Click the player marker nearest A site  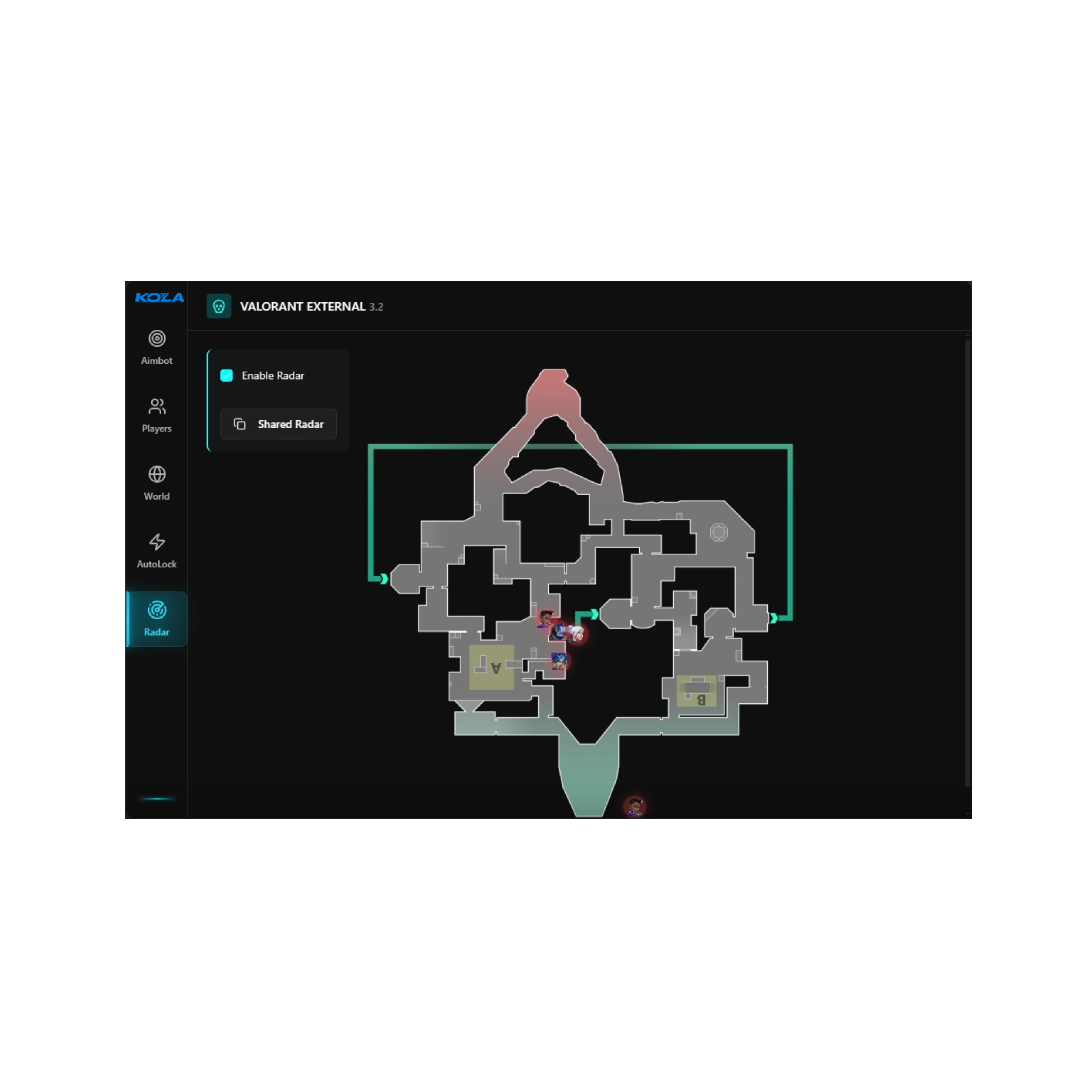pos(558,661)
